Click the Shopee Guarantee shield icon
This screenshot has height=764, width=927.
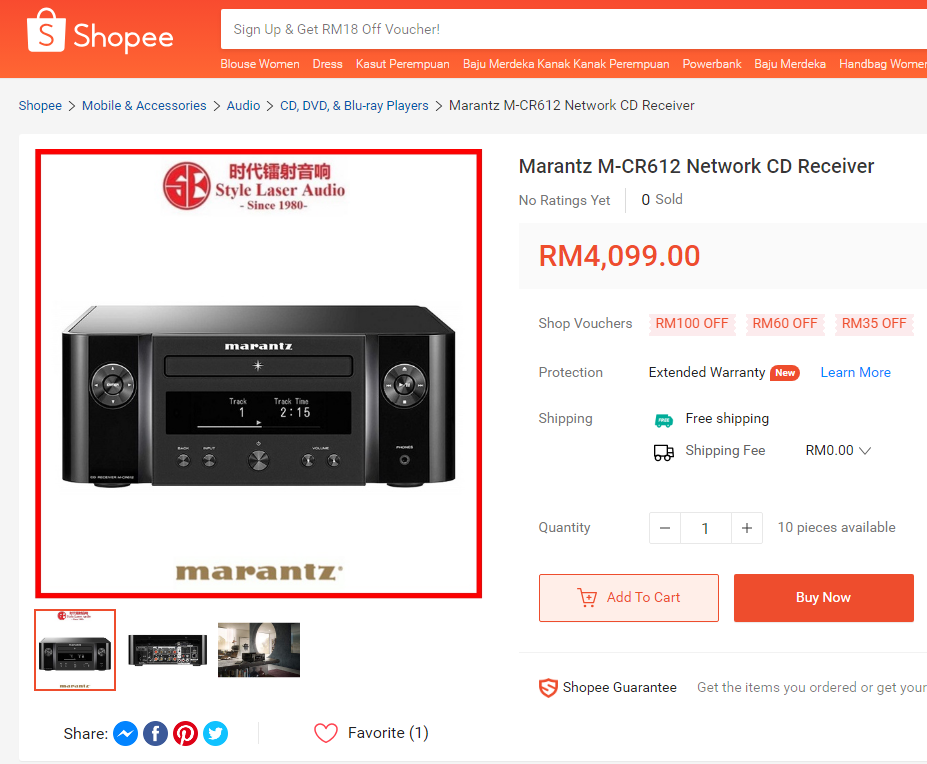click(x=548, y=687)
